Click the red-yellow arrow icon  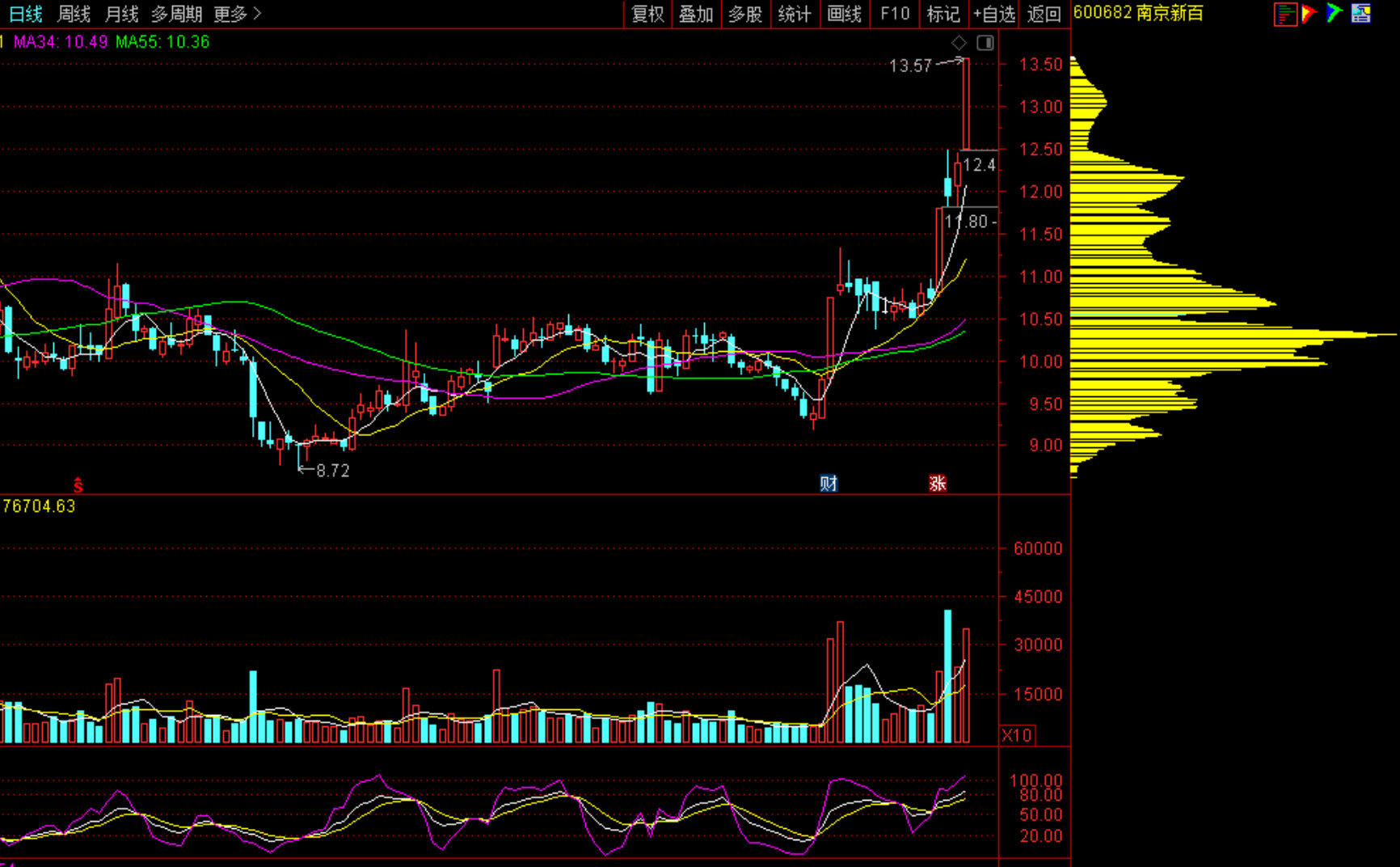1309,13
